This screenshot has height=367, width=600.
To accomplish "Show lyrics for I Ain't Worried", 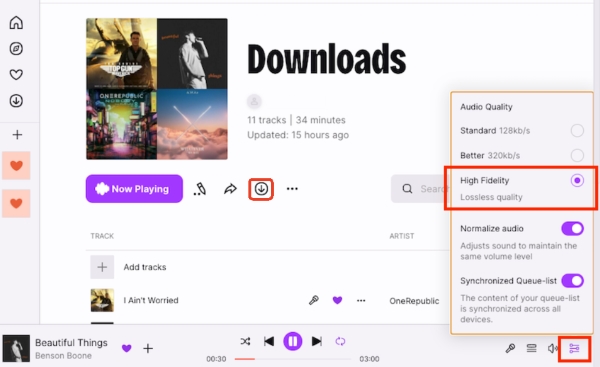I will 314,300.
